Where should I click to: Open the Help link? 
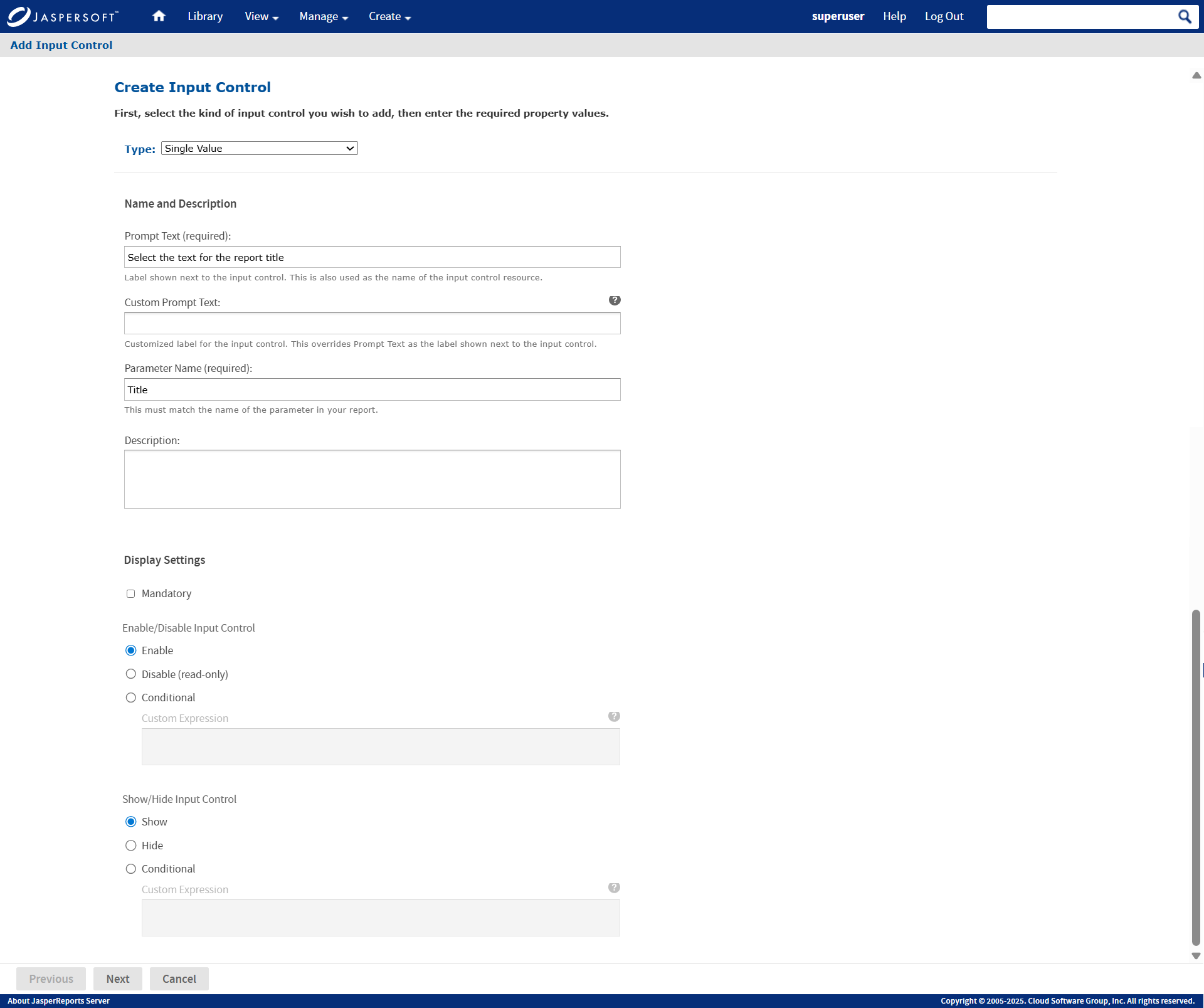[x=894, y=16]
